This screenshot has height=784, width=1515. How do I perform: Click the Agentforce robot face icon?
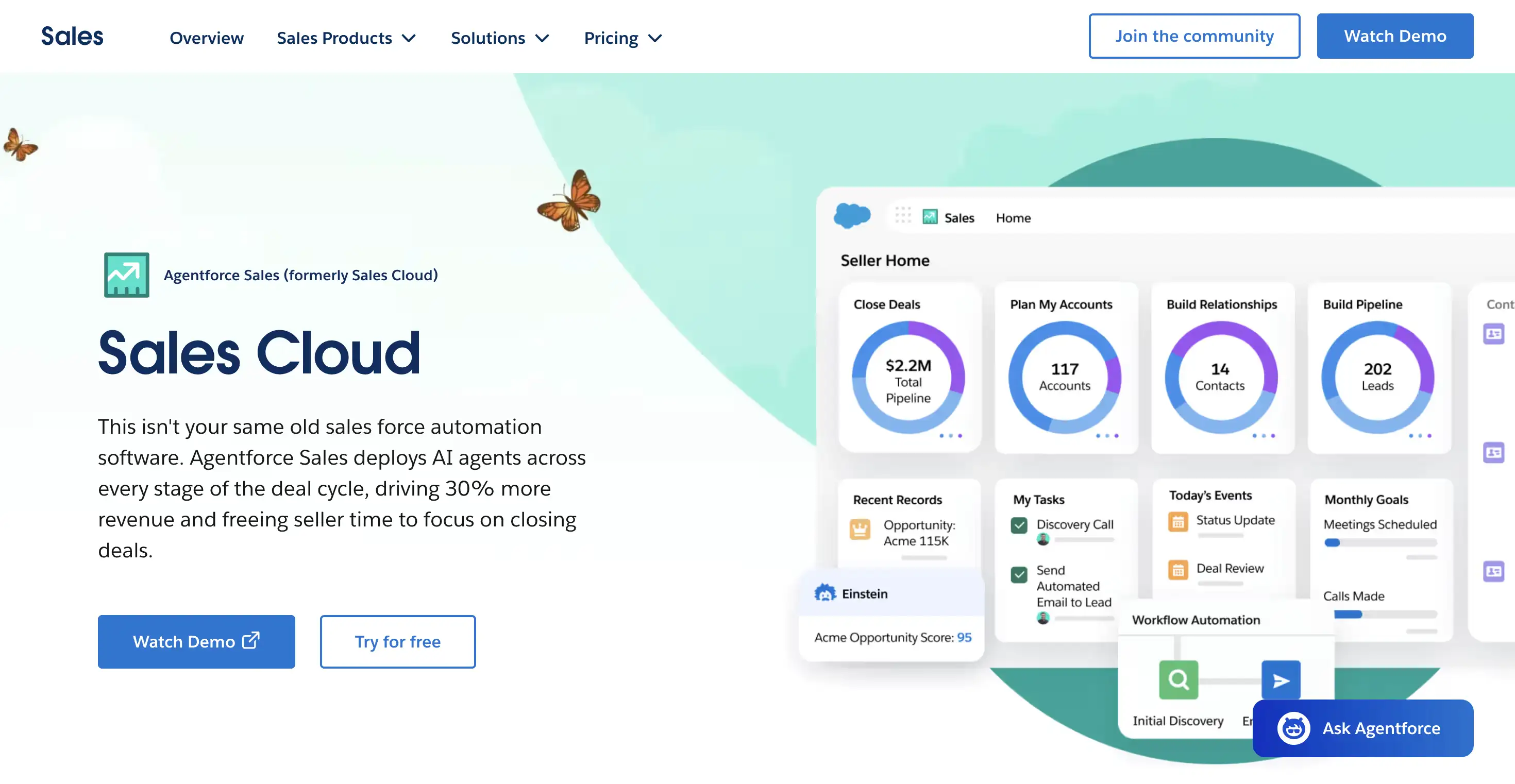click(x=1293, y=728)
